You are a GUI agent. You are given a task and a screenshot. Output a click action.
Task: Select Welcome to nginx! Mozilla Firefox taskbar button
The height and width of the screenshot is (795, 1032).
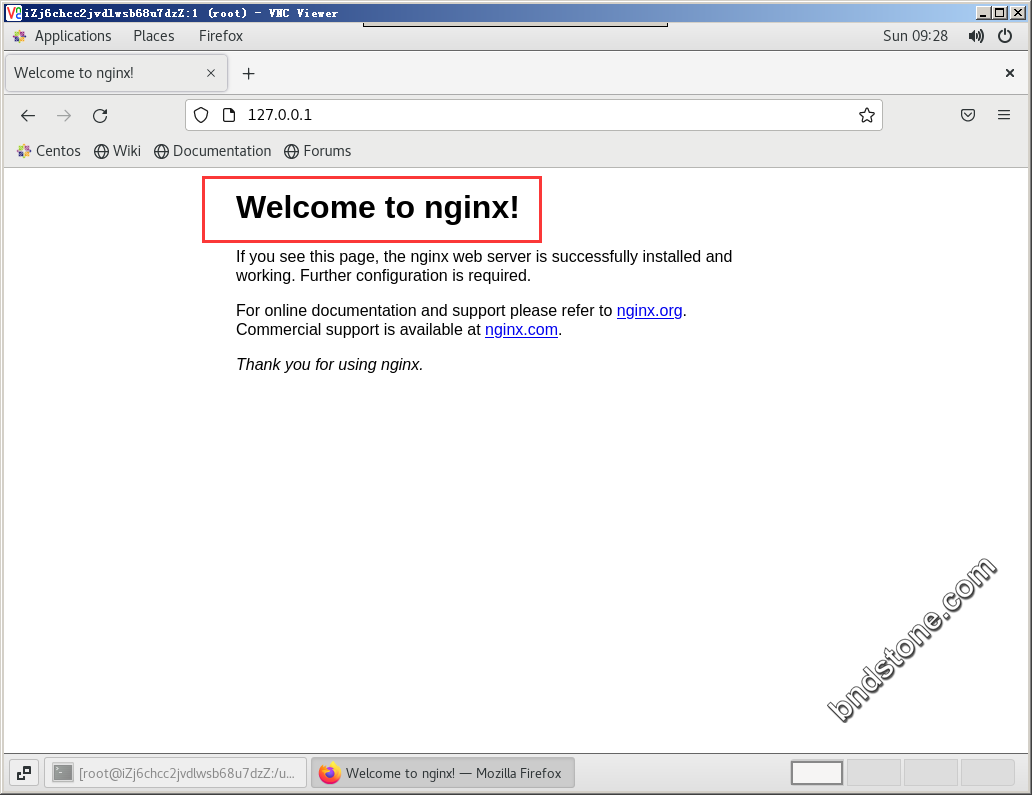coord(442,773)
